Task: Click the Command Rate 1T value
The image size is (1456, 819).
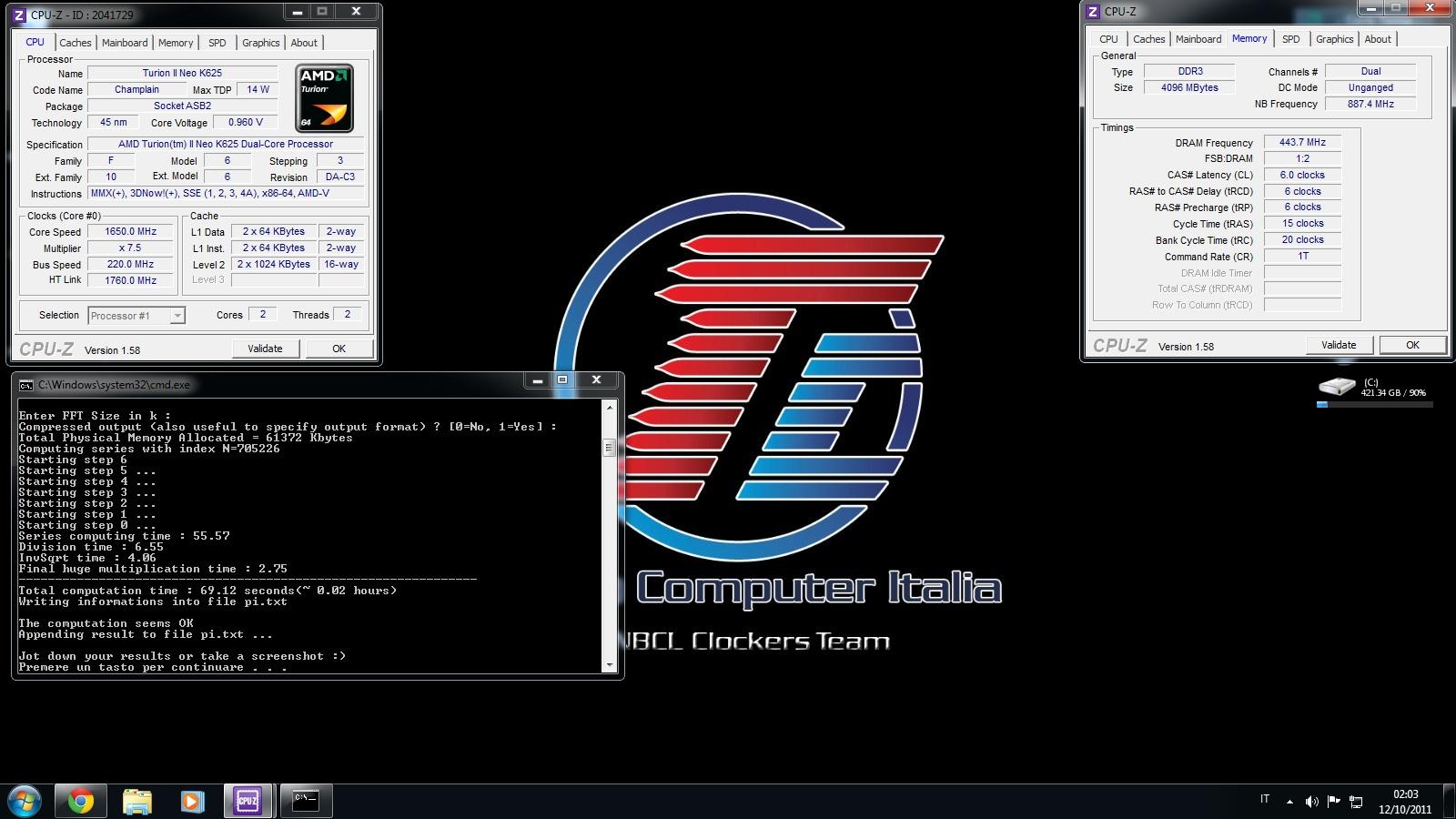Action: [x=1302, y=257]
